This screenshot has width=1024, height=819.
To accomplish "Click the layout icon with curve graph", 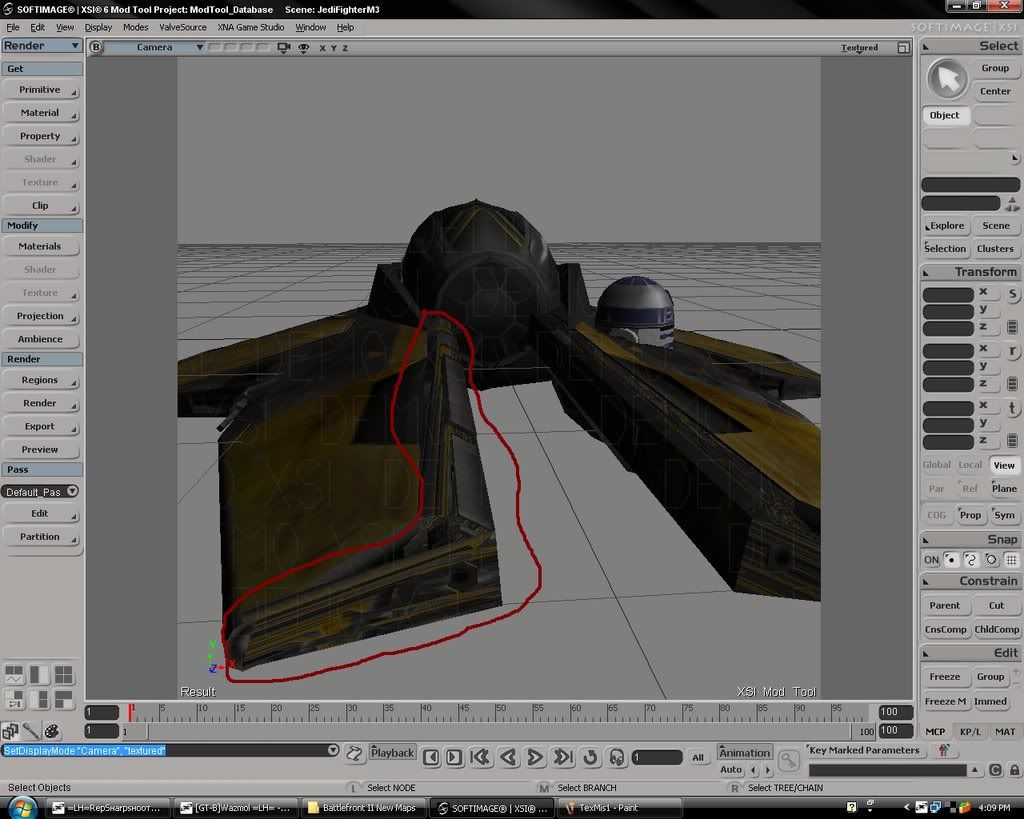I will (14, 674).
